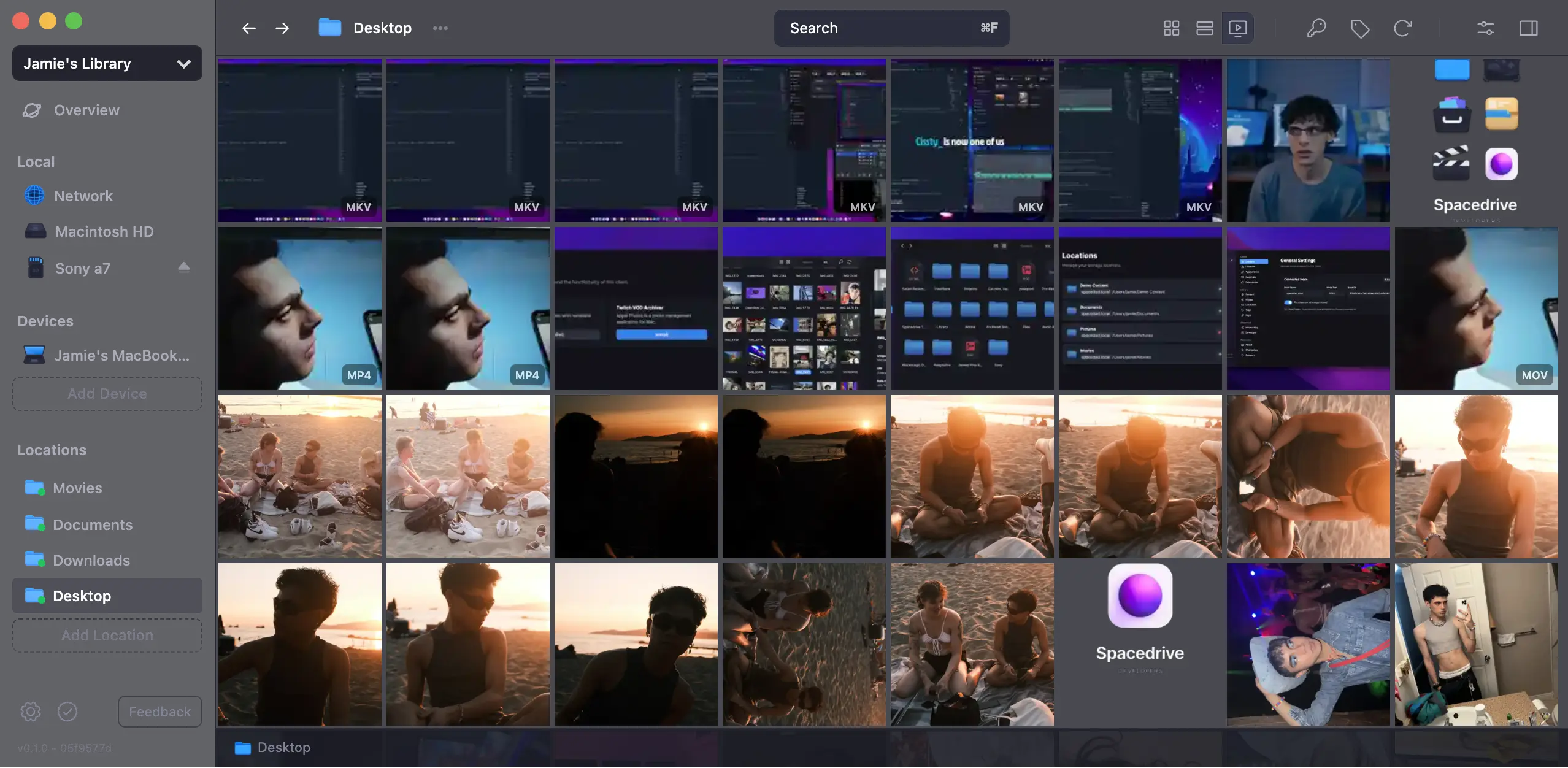The height and width of the screenshot is (768, 1568).
Task: Eject the Sony a7 volume
Action: (183, 267)
